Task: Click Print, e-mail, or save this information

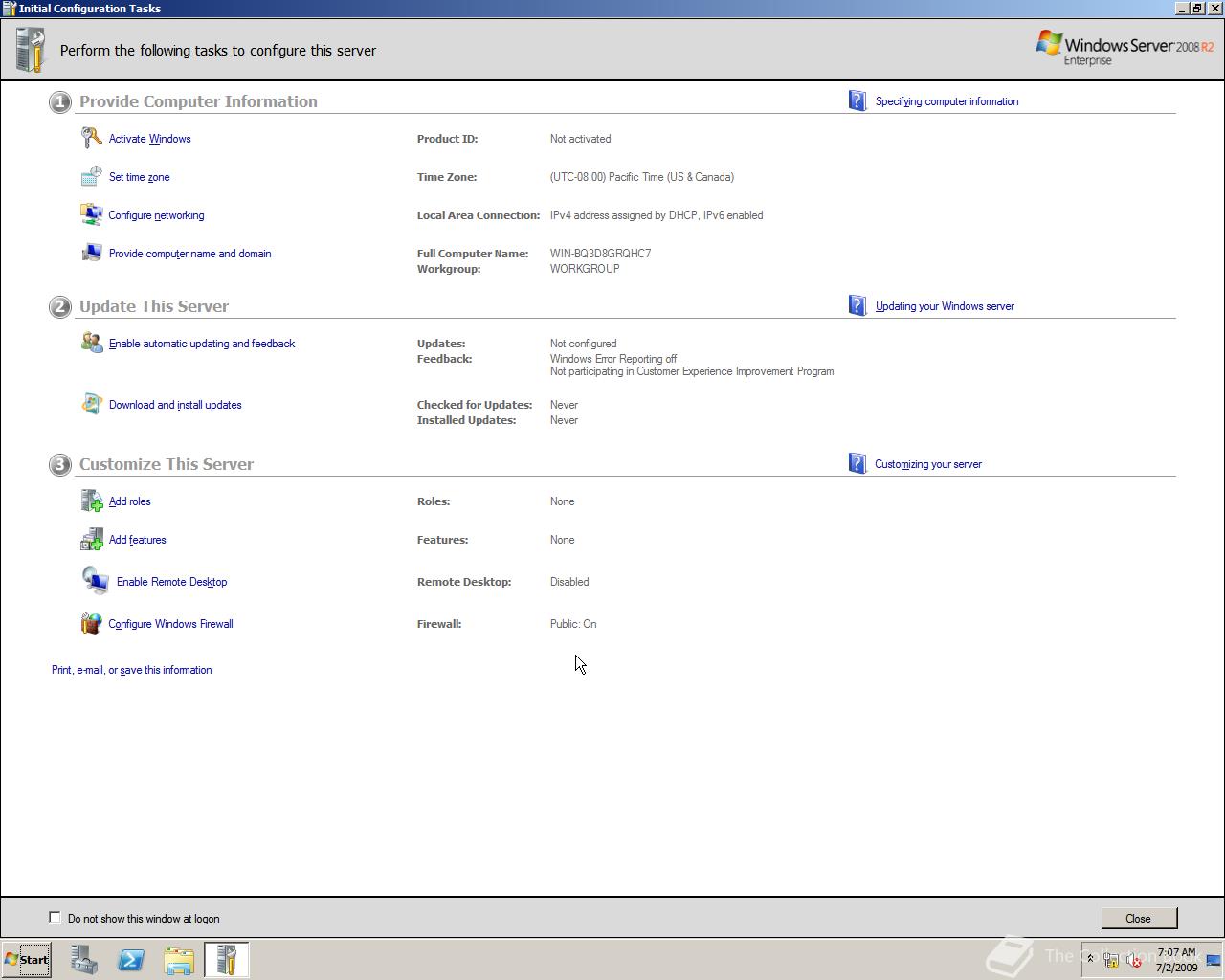Action: [132, 670]
